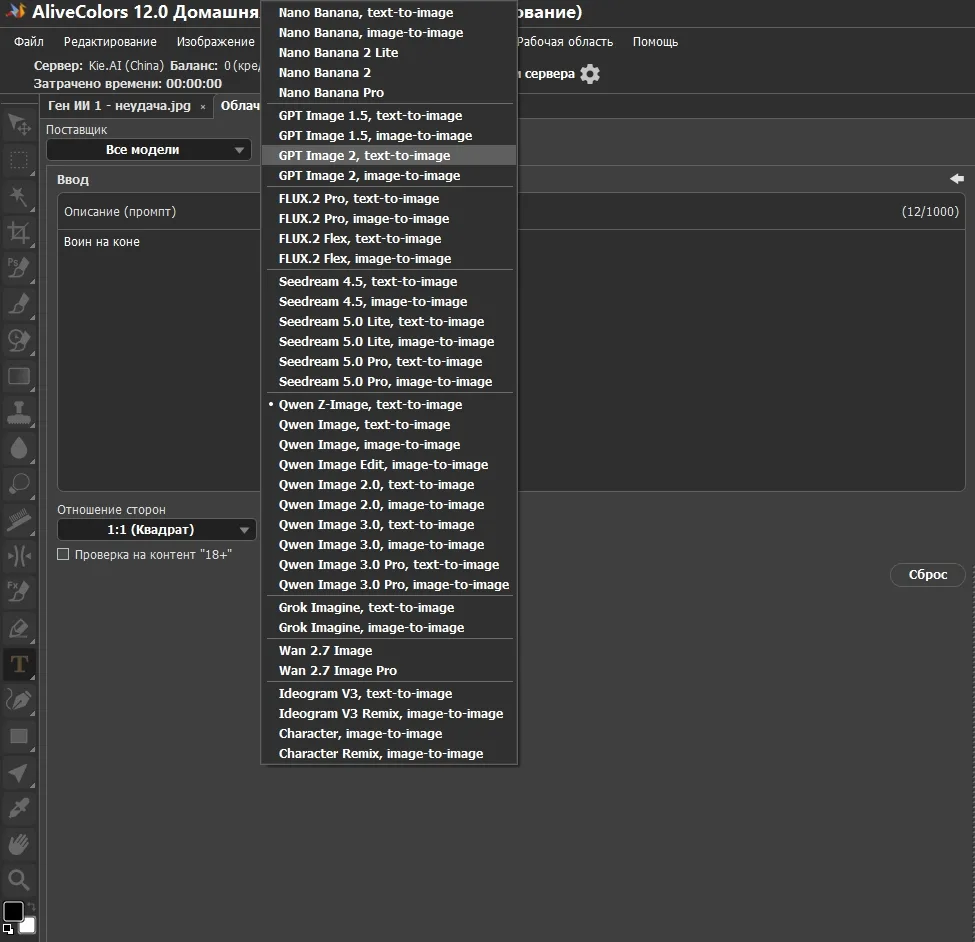Choose Grok Imagine, text-to-image
Image resolution: width=975 pixels, height=942 pixels.
(x=389, y=607)
